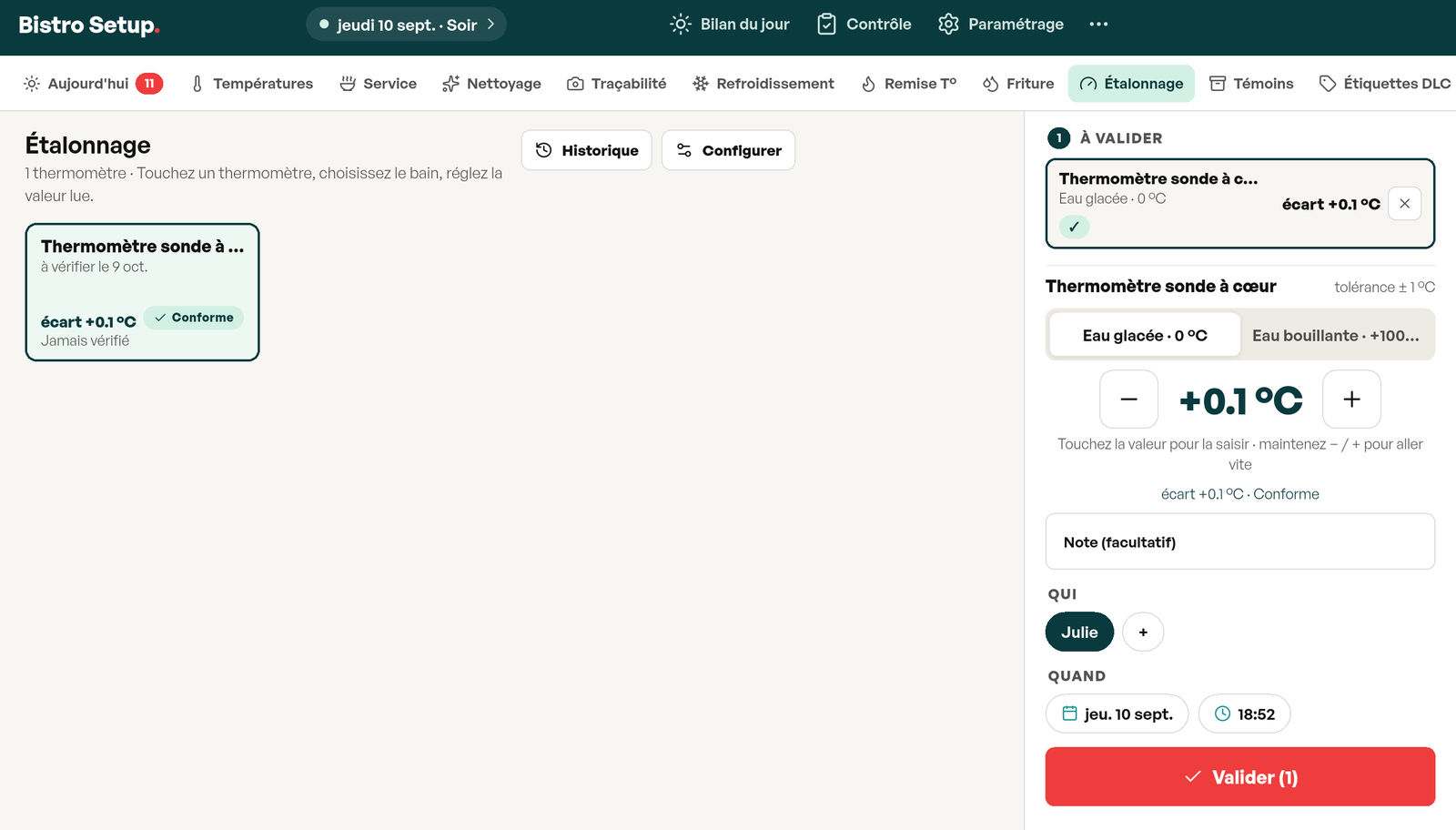Click the écart +0.1 °C · Conforme result
The width and height of the screenshot is (1456, 830).
point(1240,494)
